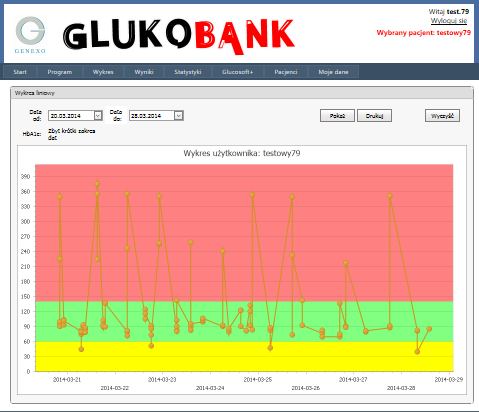Click the x-axis label 2014-03-21
479x412 pixels.
tap(67, 379)
